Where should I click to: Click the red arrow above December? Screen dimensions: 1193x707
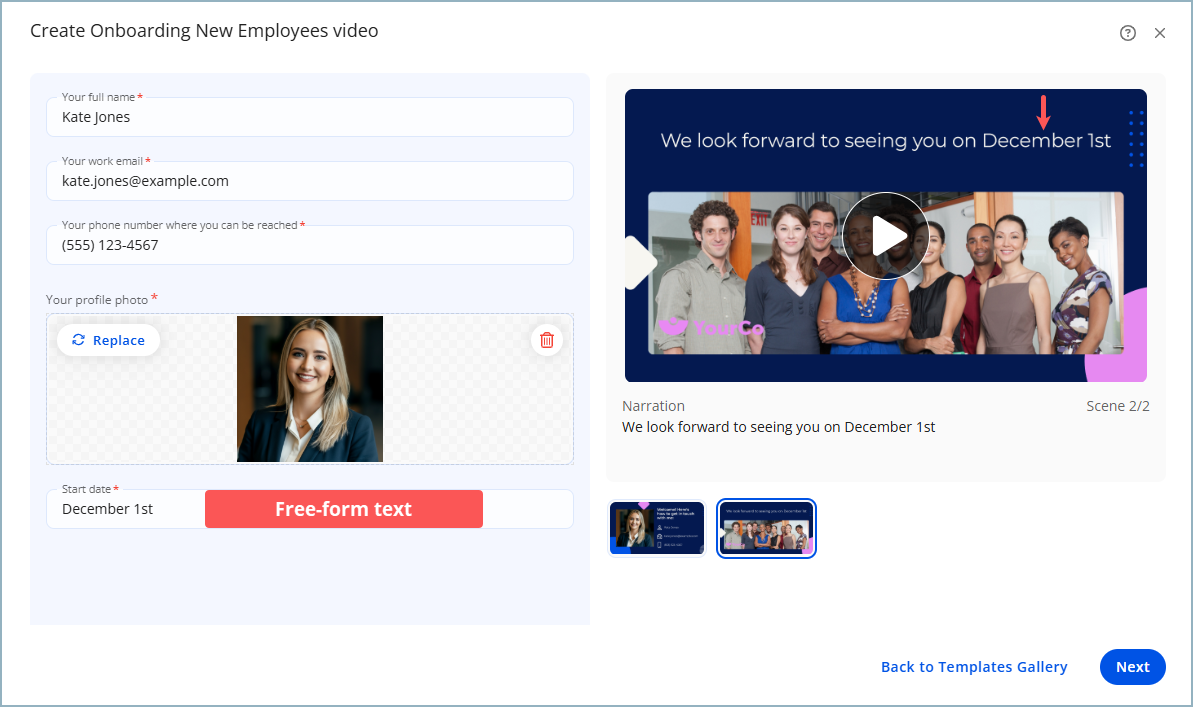pos(1043,112)
